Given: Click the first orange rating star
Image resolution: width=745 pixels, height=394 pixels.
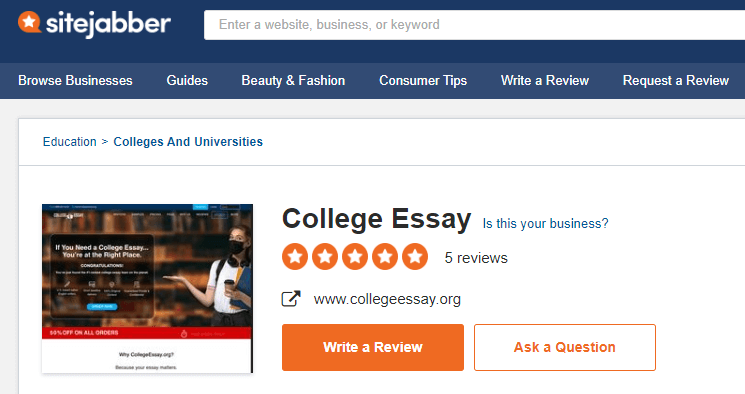Looking at the screenshot, I should click(x=295, y=257).
